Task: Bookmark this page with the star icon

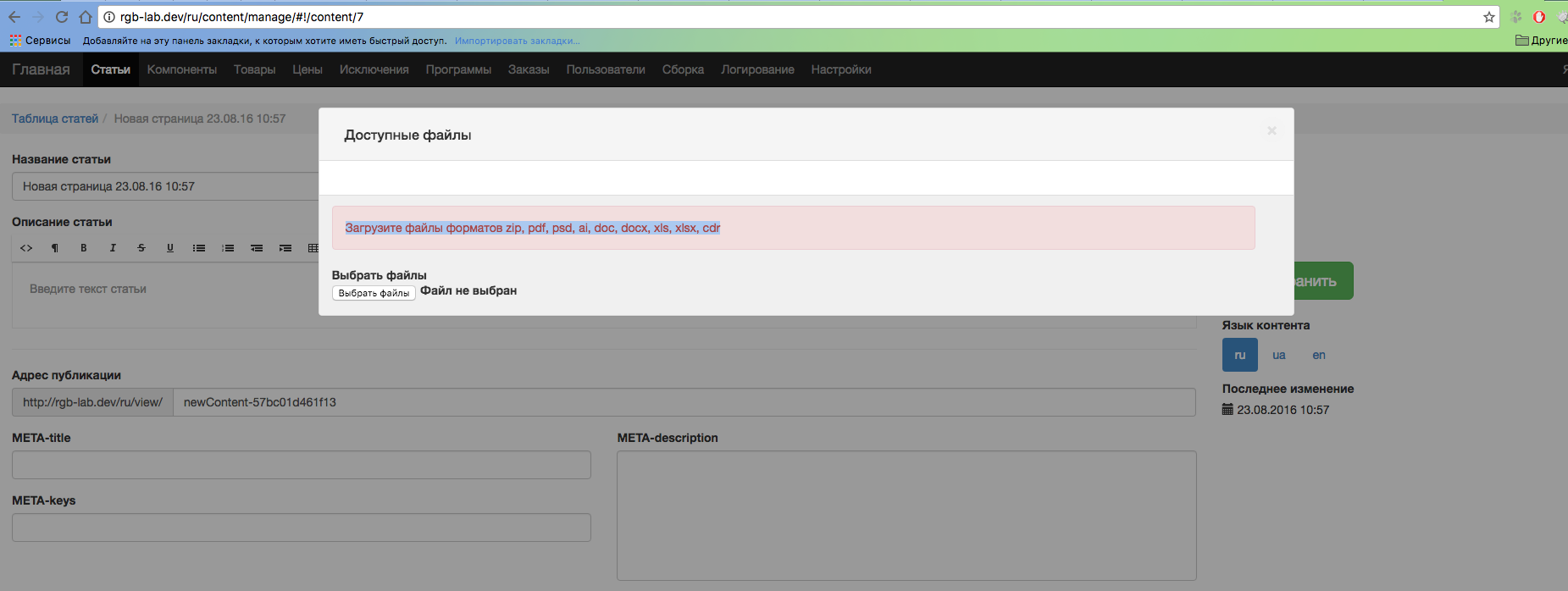Action: tap(1488, 17)
